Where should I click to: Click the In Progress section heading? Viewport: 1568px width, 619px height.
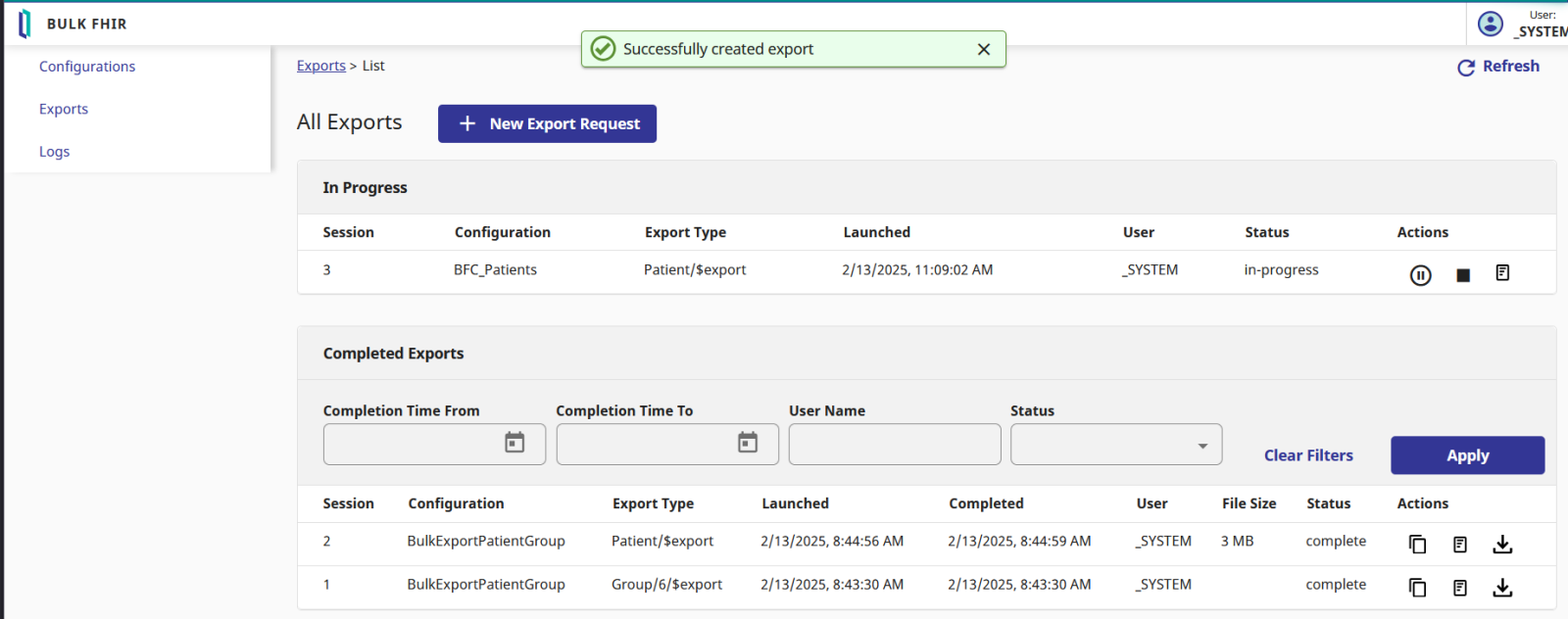pos(365,188)
